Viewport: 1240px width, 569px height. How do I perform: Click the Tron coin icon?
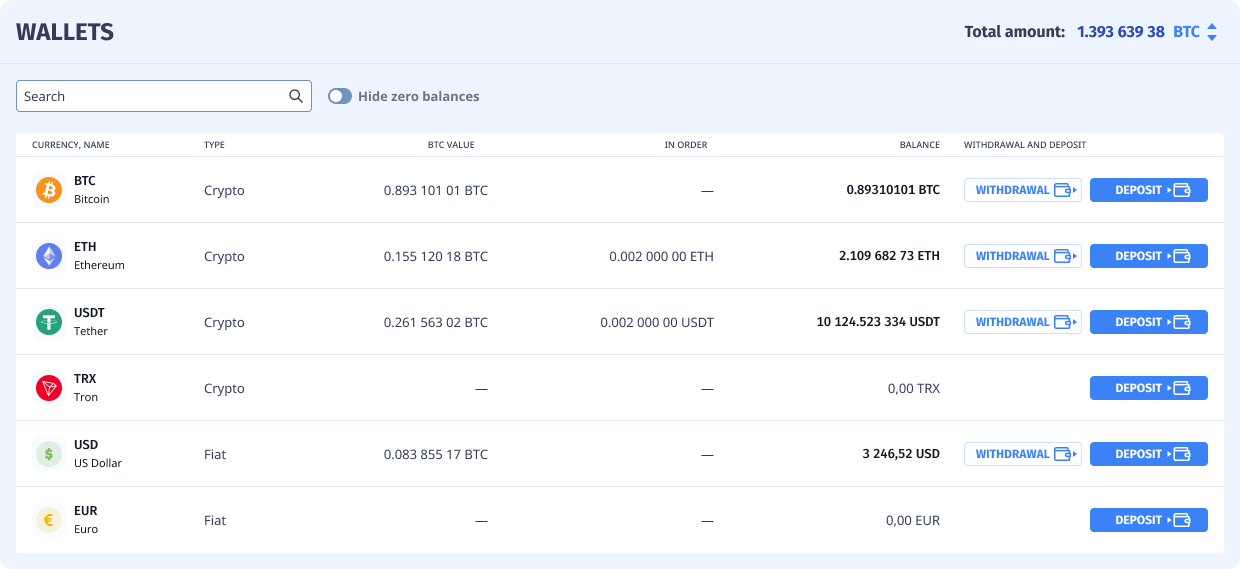(49, 388)
